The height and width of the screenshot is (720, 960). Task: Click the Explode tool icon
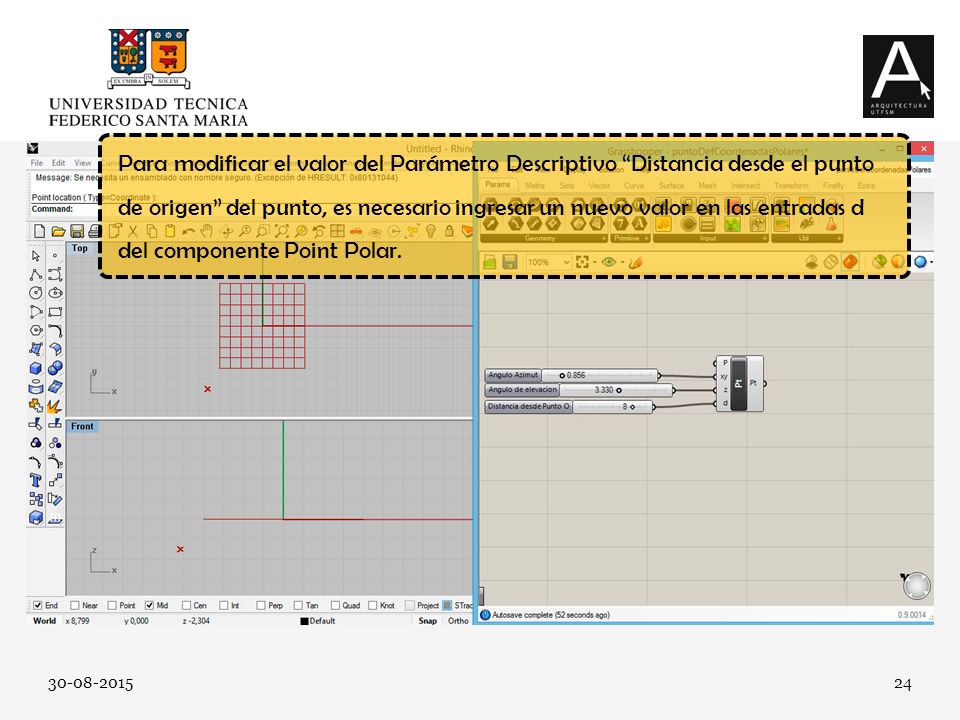(x=55, y=405)
